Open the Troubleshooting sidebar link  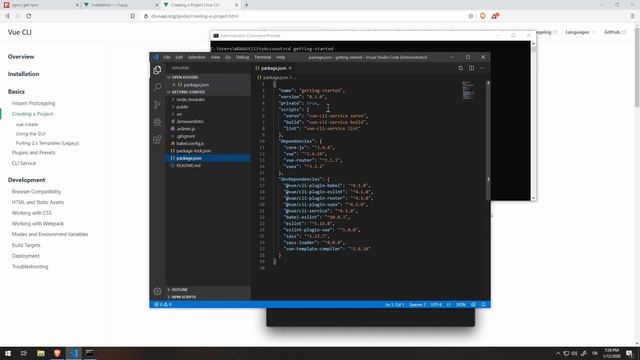point(30,267)
